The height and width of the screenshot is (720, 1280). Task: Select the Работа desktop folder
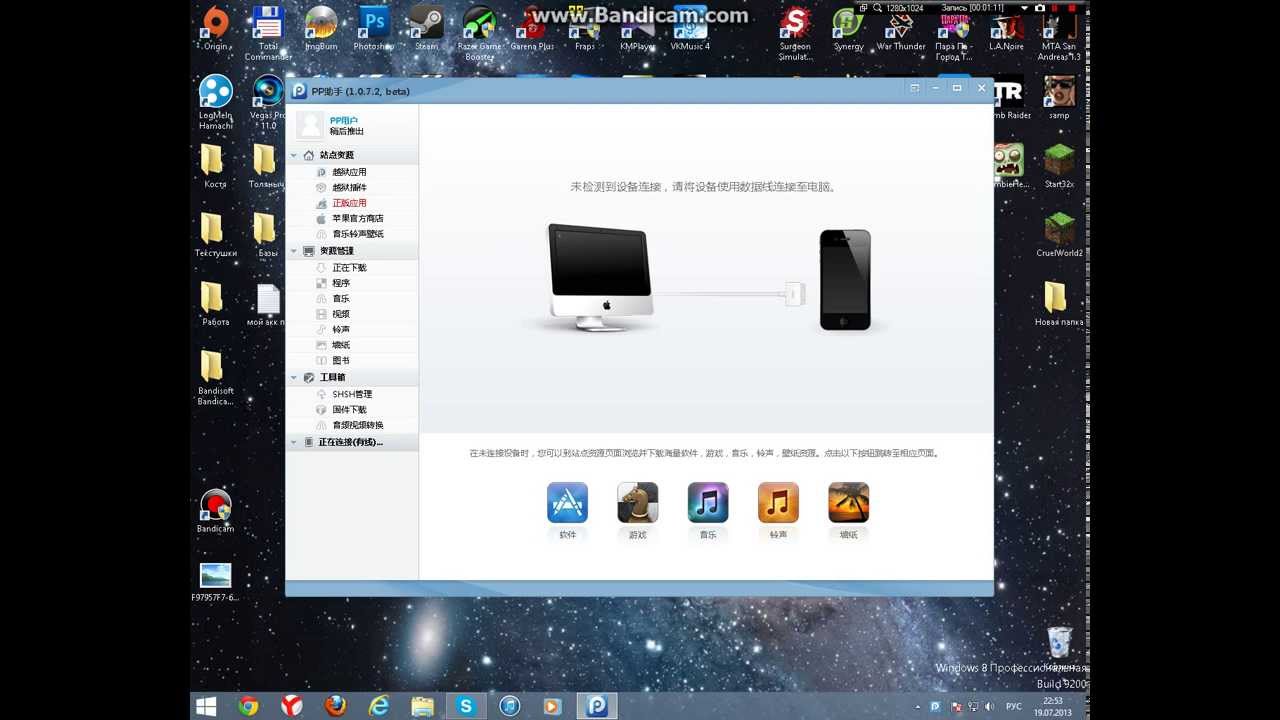(x=215, y=304)
